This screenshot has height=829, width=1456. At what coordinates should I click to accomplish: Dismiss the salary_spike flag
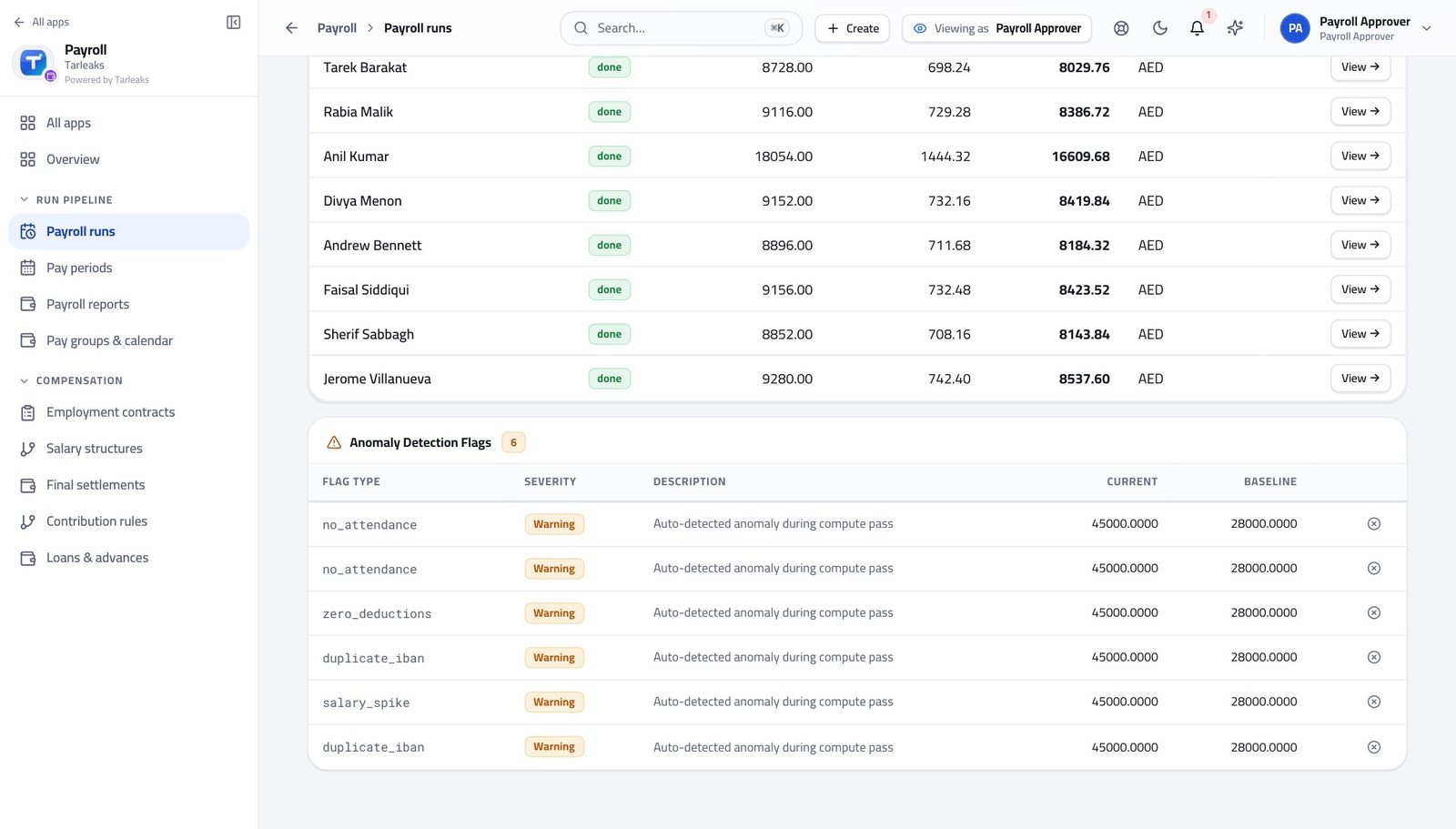click(x=1374, y=703)
